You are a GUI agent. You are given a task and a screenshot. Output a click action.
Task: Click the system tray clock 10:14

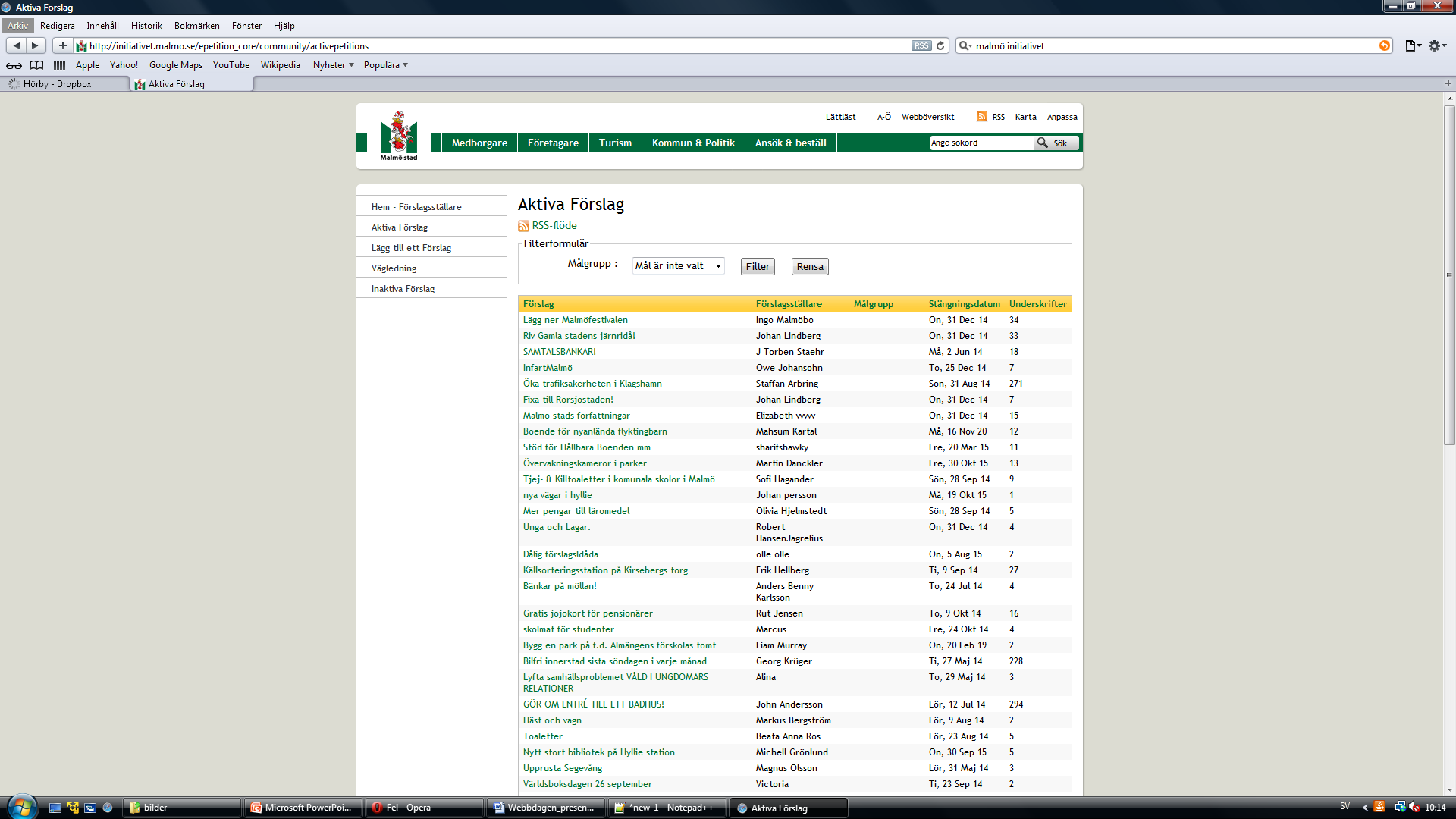[1435, 808]
